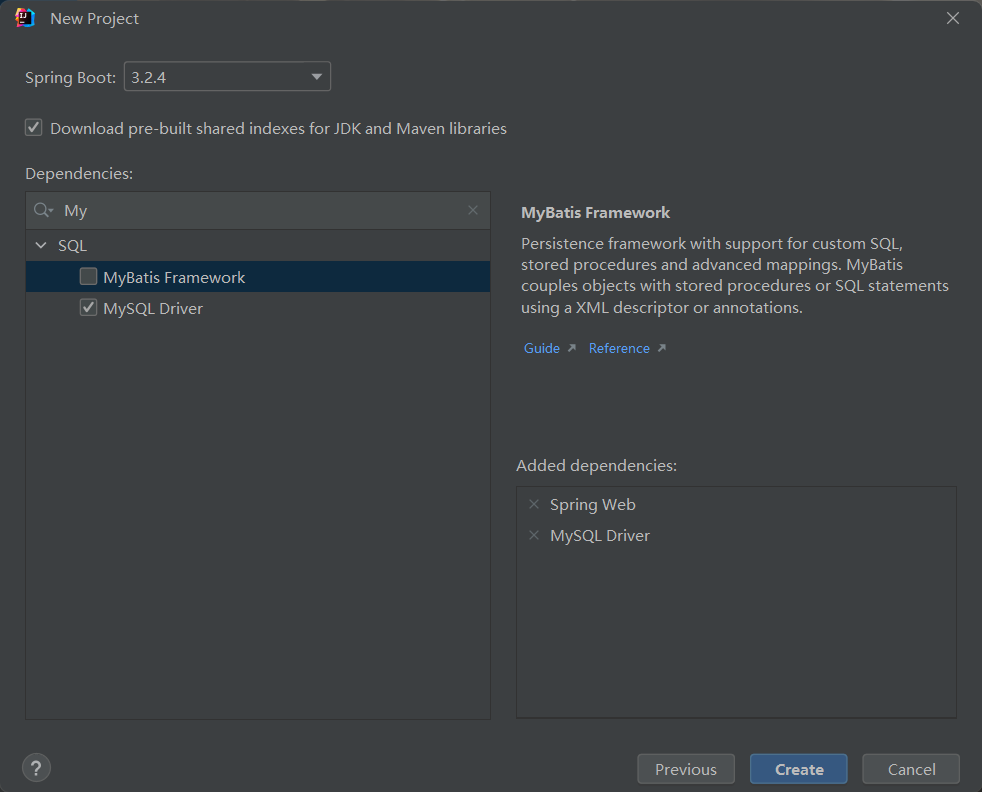Go back with the Previous button
Viewport: 982px width, 792px height.
(x=686, y=769)
